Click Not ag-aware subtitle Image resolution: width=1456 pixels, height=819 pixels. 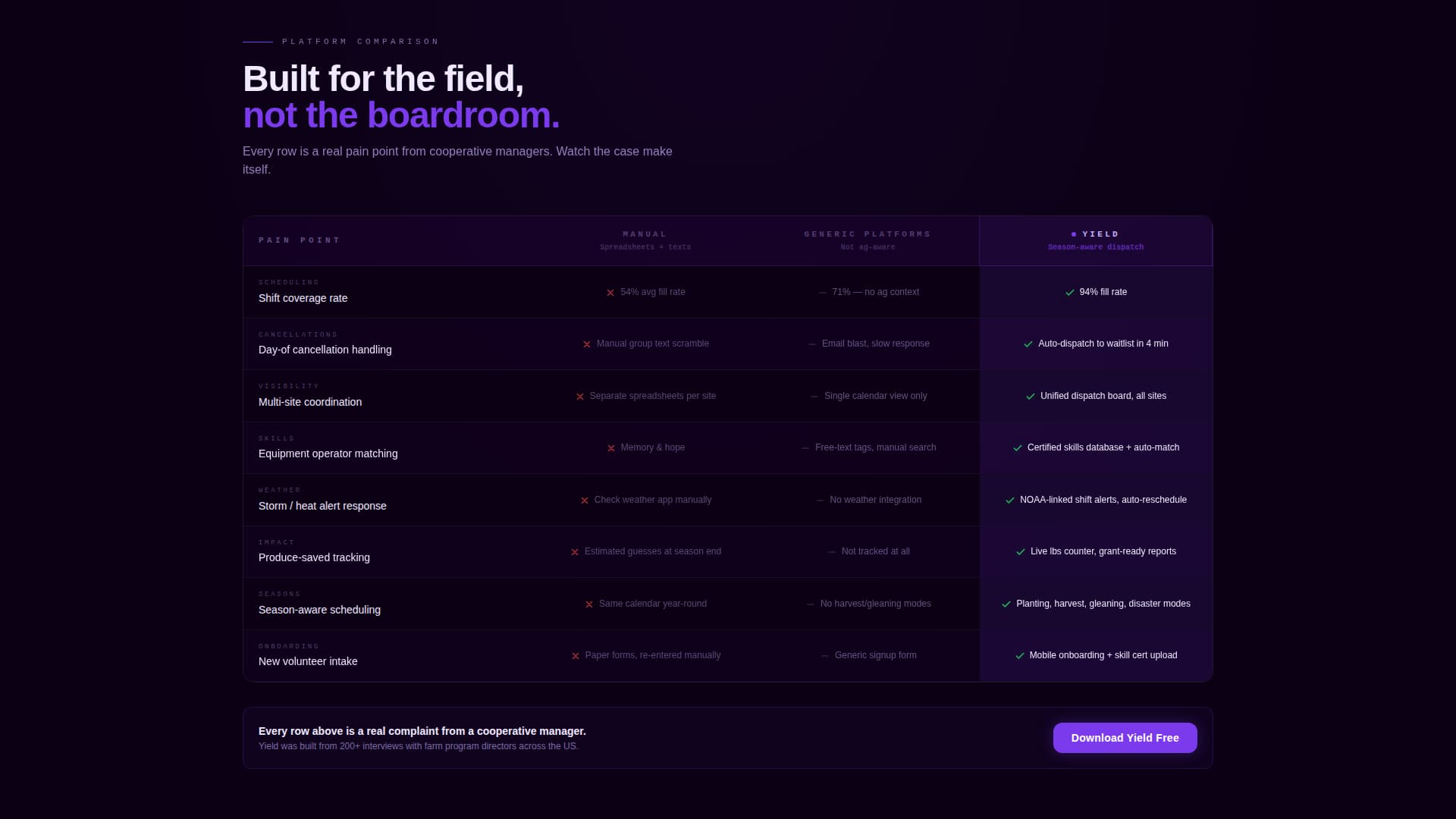[x=868, y=247]
